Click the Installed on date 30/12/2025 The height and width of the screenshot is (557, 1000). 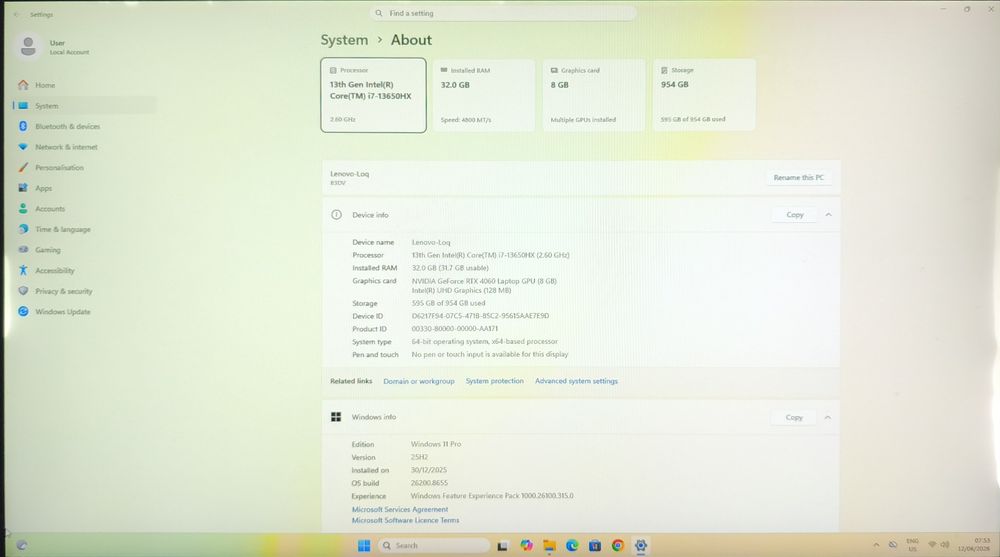click(429, 470)
